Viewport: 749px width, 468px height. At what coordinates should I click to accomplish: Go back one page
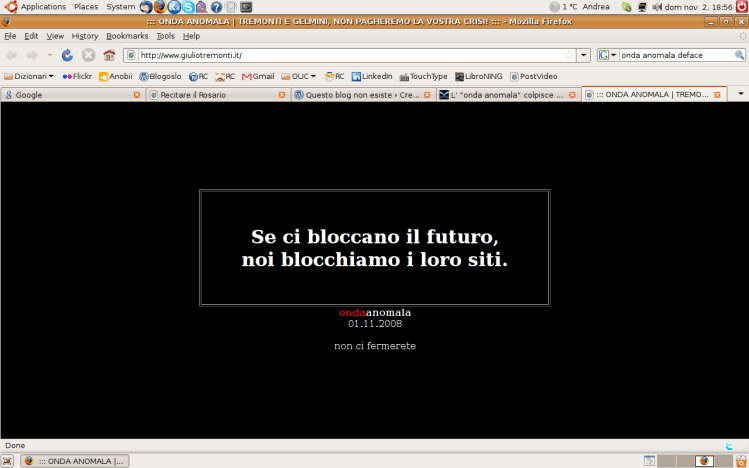pos(11,55)
